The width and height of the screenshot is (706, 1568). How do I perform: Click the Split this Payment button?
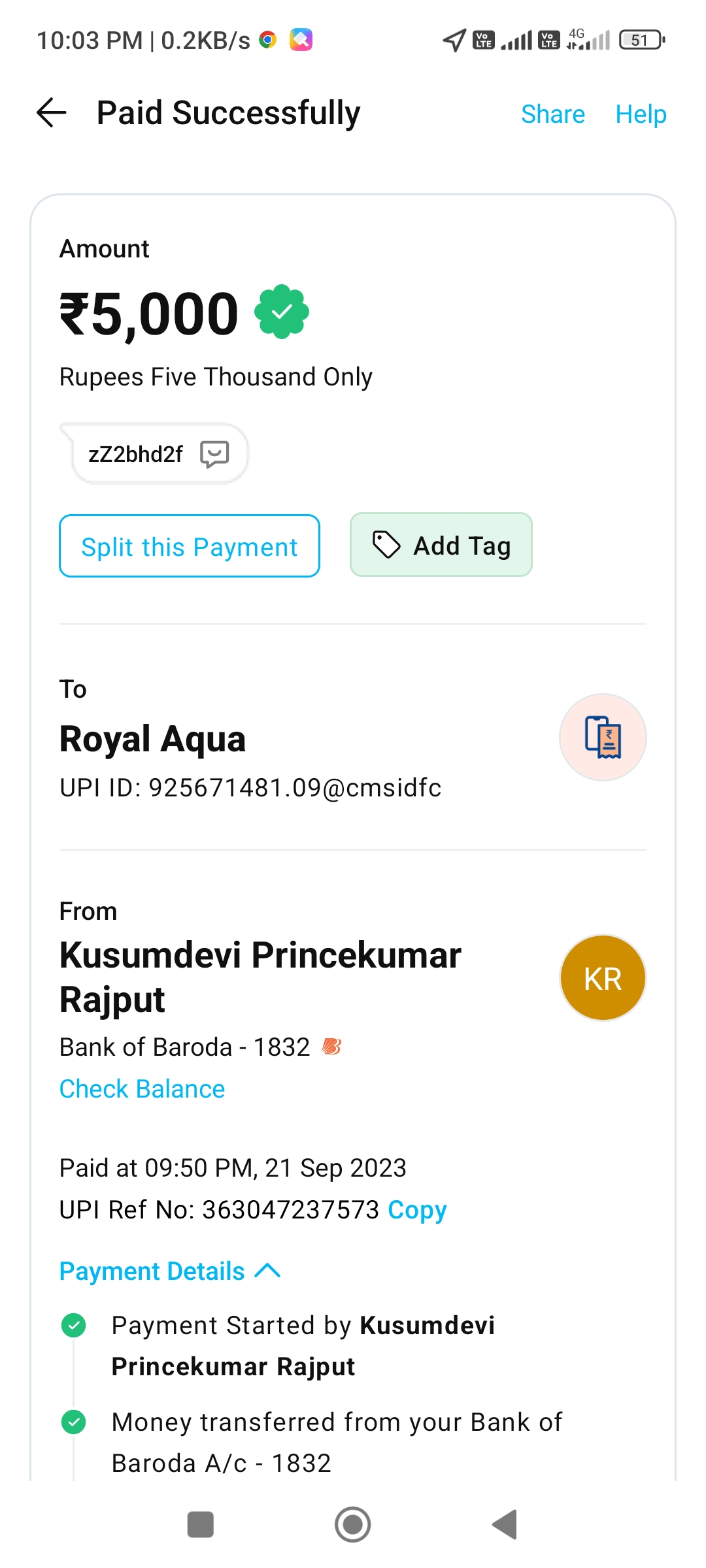point(190,546)
